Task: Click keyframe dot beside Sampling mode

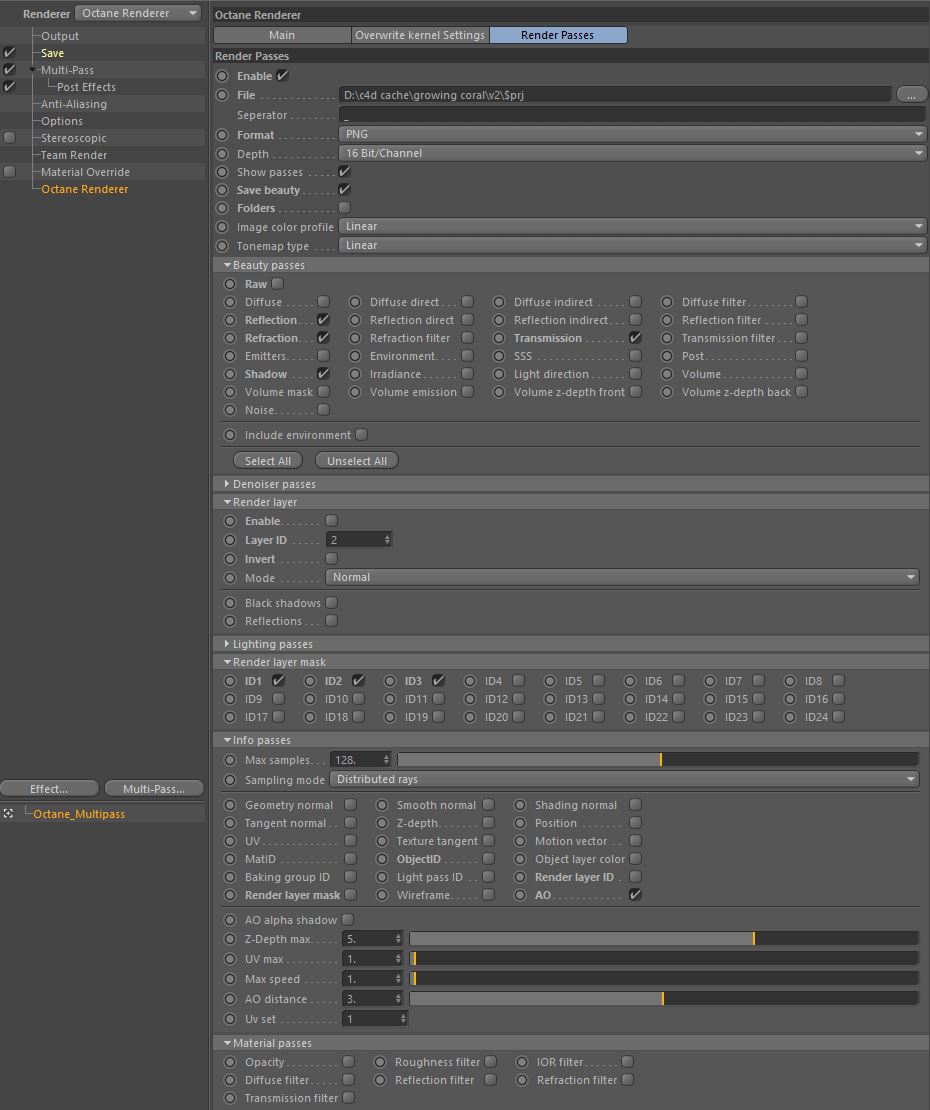Action: tap(230, 779)
